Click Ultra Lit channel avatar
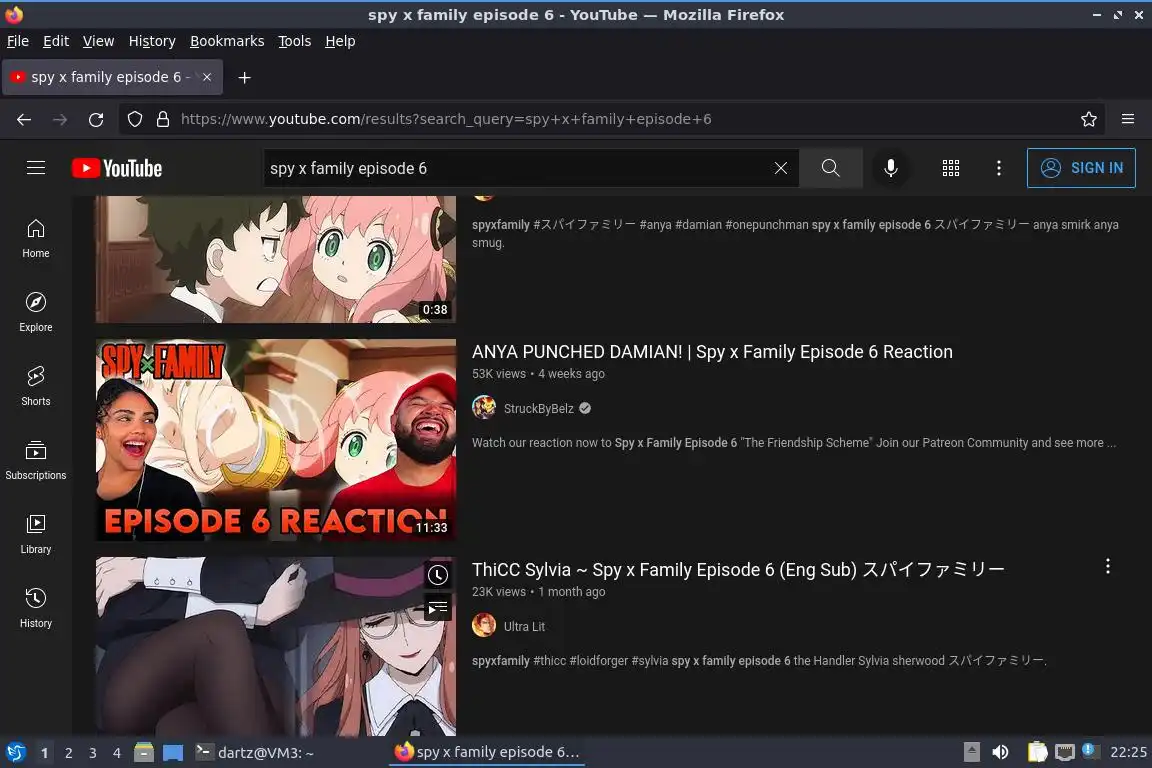This screenshot has height=768, width=1152. coord(483,625)
